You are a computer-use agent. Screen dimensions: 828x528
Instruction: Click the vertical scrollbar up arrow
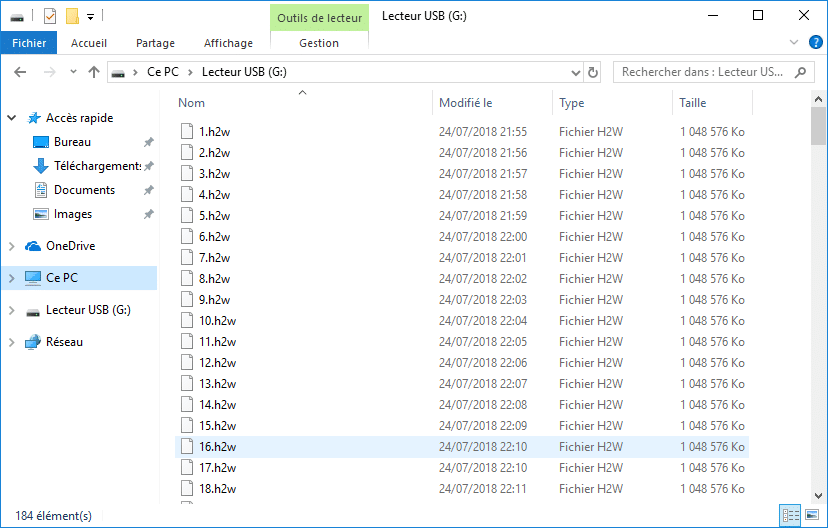click(818, 99)
